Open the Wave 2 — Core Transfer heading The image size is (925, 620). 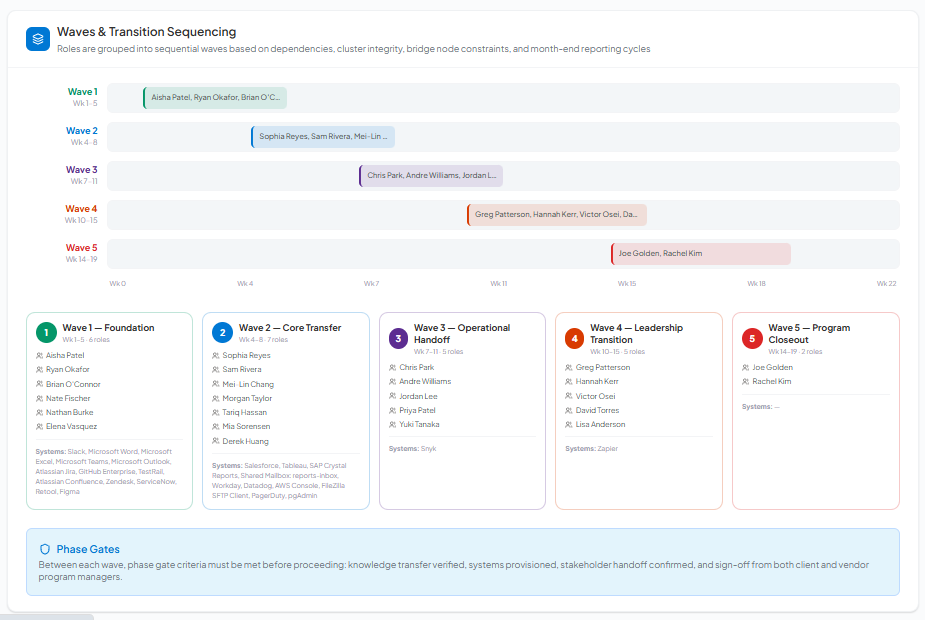tap(289, 327)
